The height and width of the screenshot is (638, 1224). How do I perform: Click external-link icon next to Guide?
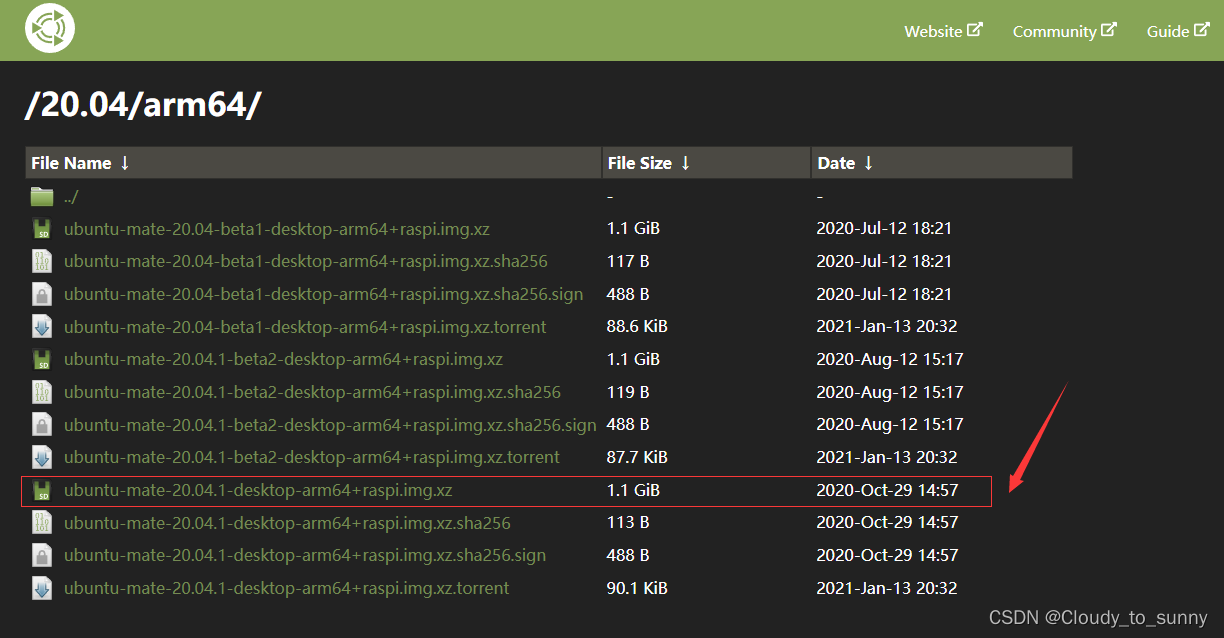(x=1201, y=30)
